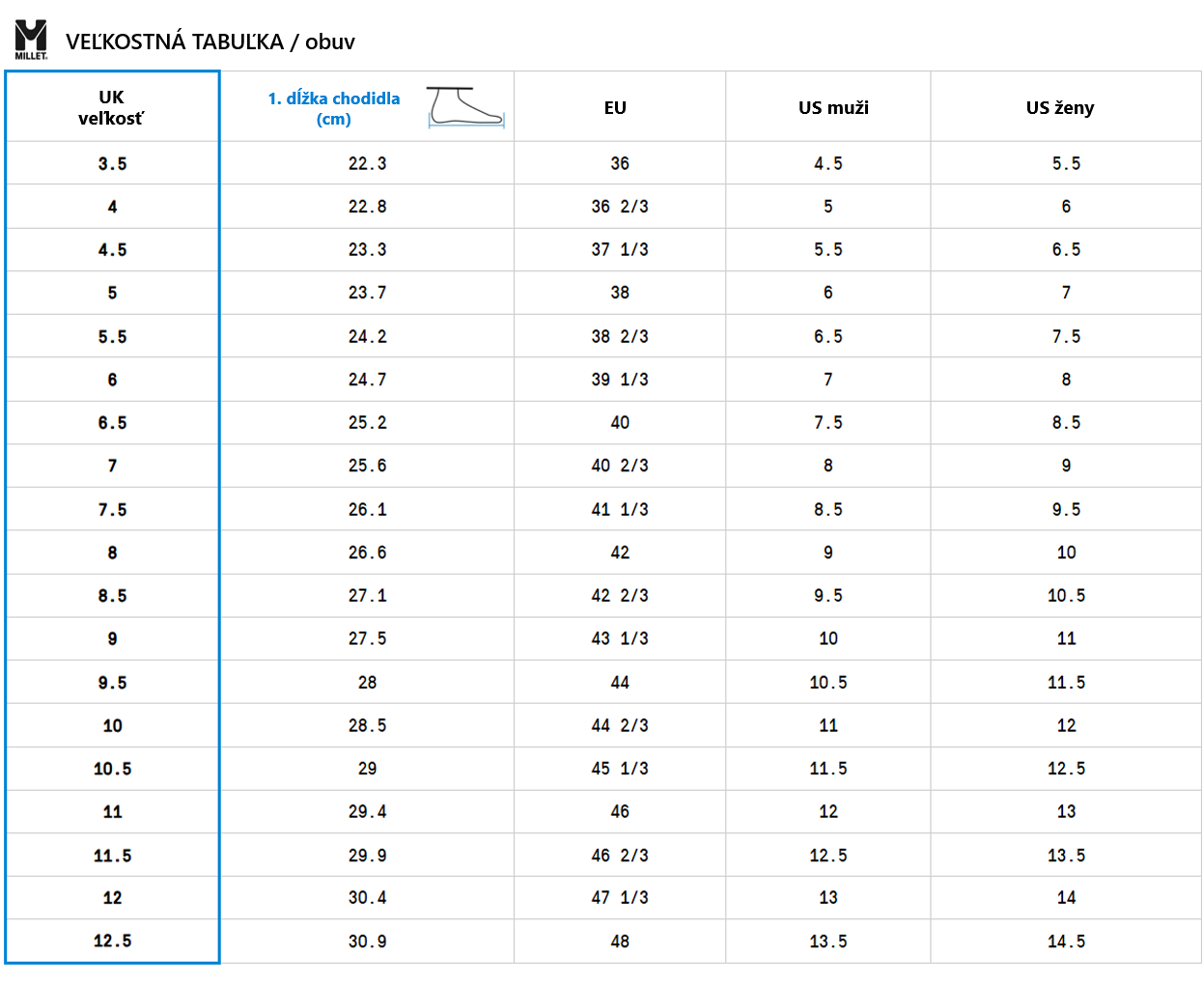Click the "US ženy" column header
This screenshot has width=1204, height=983.
[x=1060, y=108]
